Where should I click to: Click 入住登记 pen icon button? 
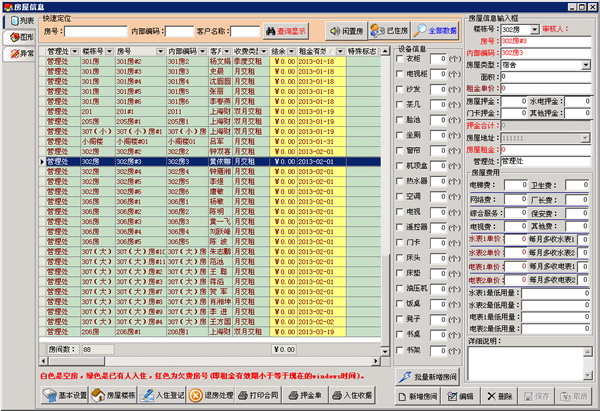[162, 395]
